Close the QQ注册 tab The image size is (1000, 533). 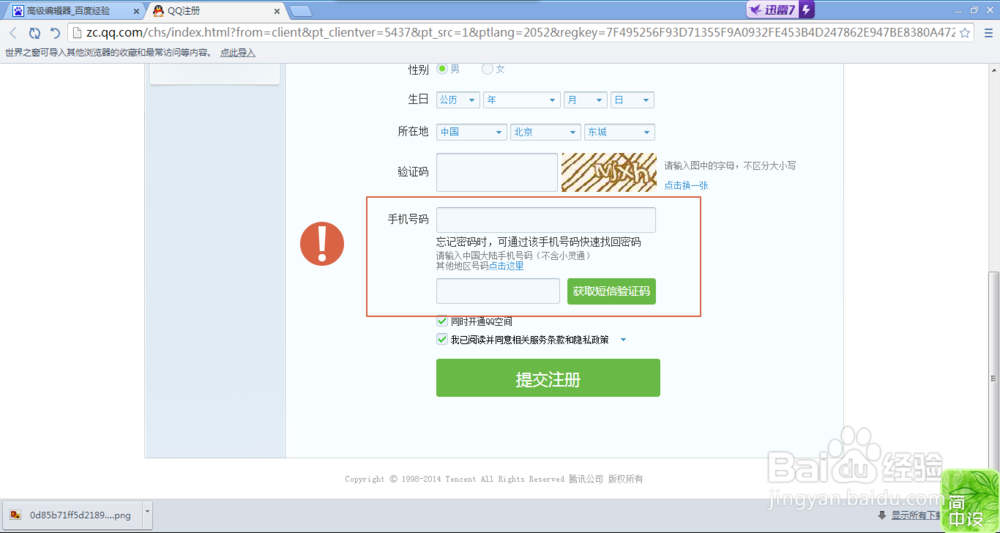(x=277, y=11)
